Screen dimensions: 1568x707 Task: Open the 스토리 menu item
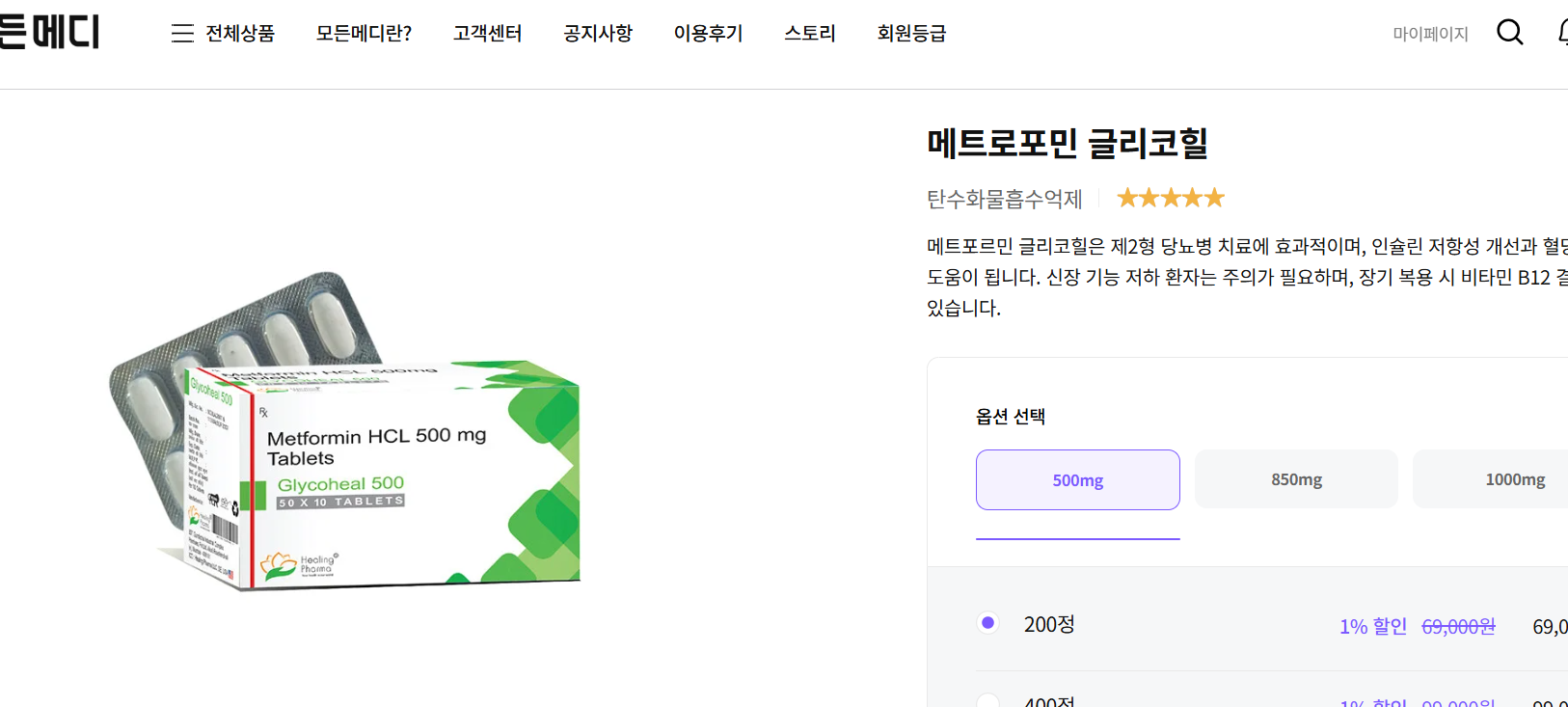(810, 34)
